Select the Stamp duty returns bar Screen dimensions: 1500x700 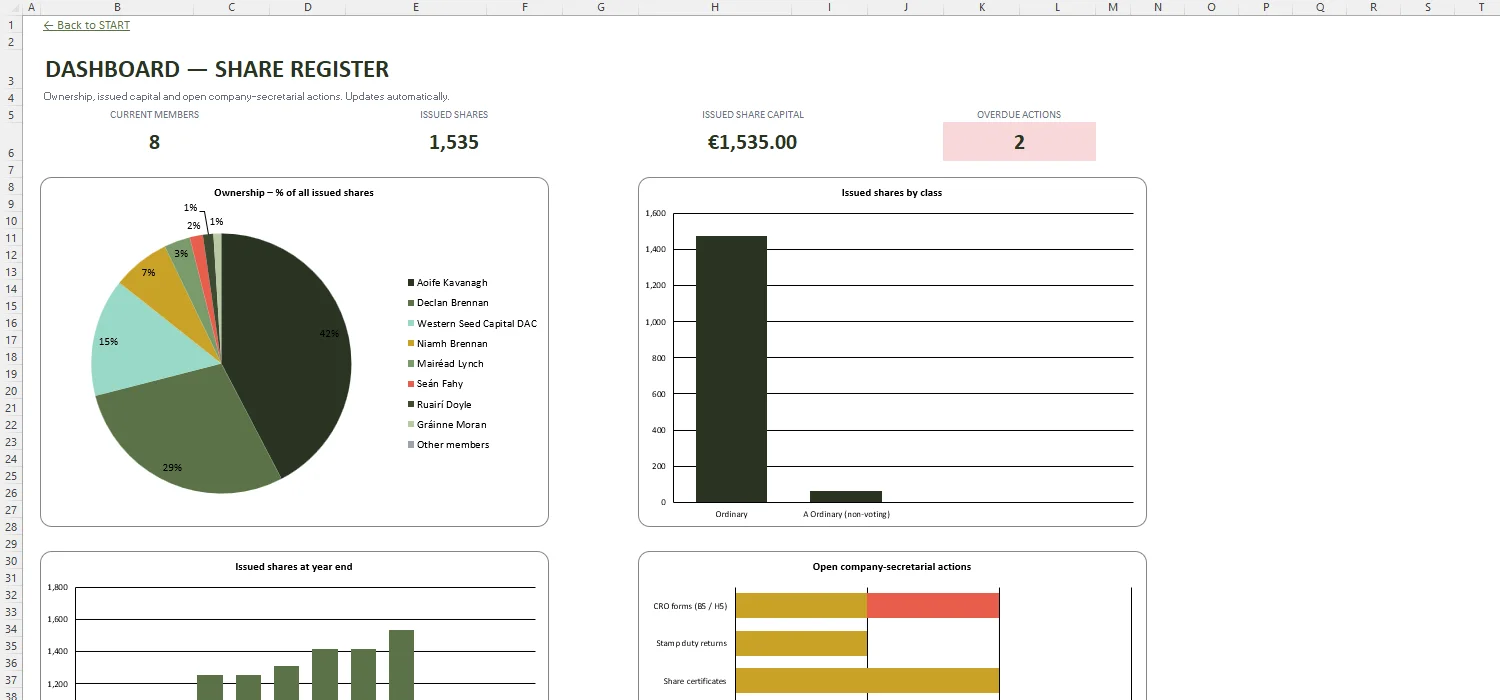pyautogui.click(x=801, y=643)
